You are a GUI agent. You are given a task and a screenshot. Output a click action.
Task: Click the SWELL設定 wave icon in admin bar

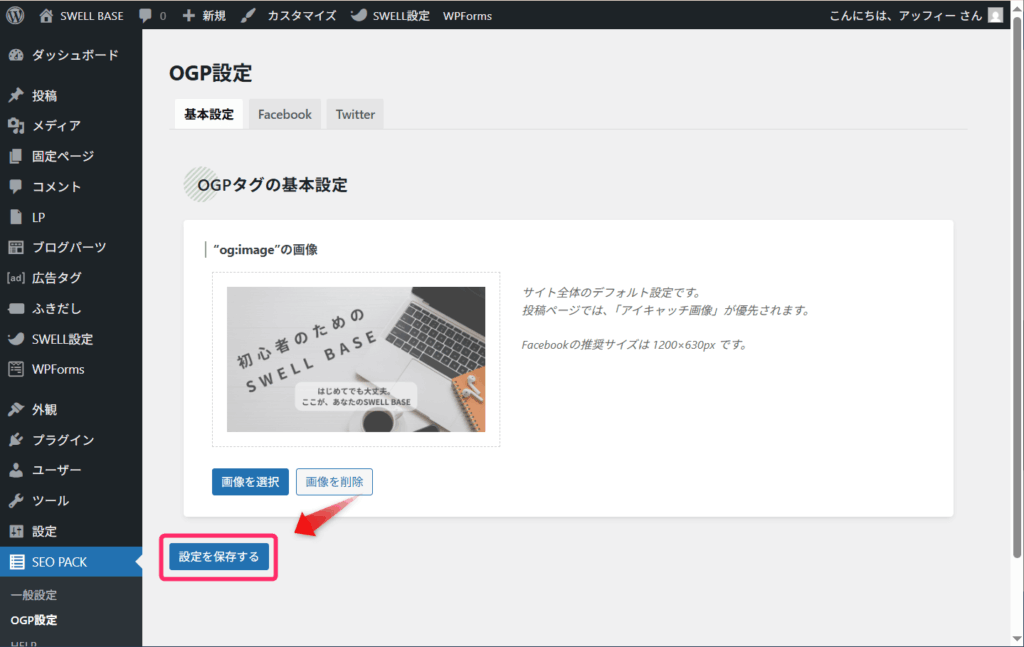pos(359,15)
